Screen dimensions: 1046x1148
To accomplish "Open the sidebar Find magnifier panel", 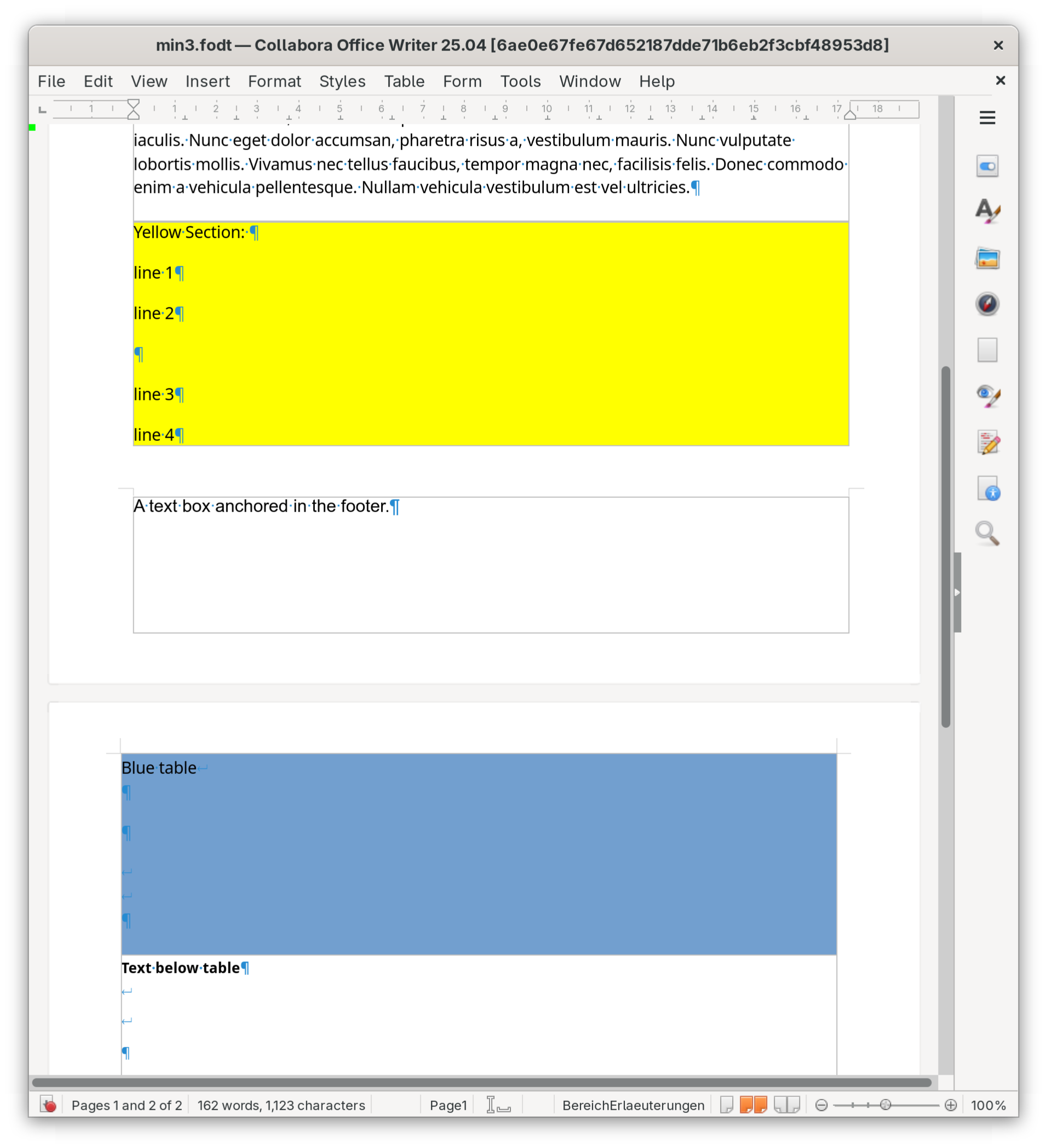I will click(987, 533).
